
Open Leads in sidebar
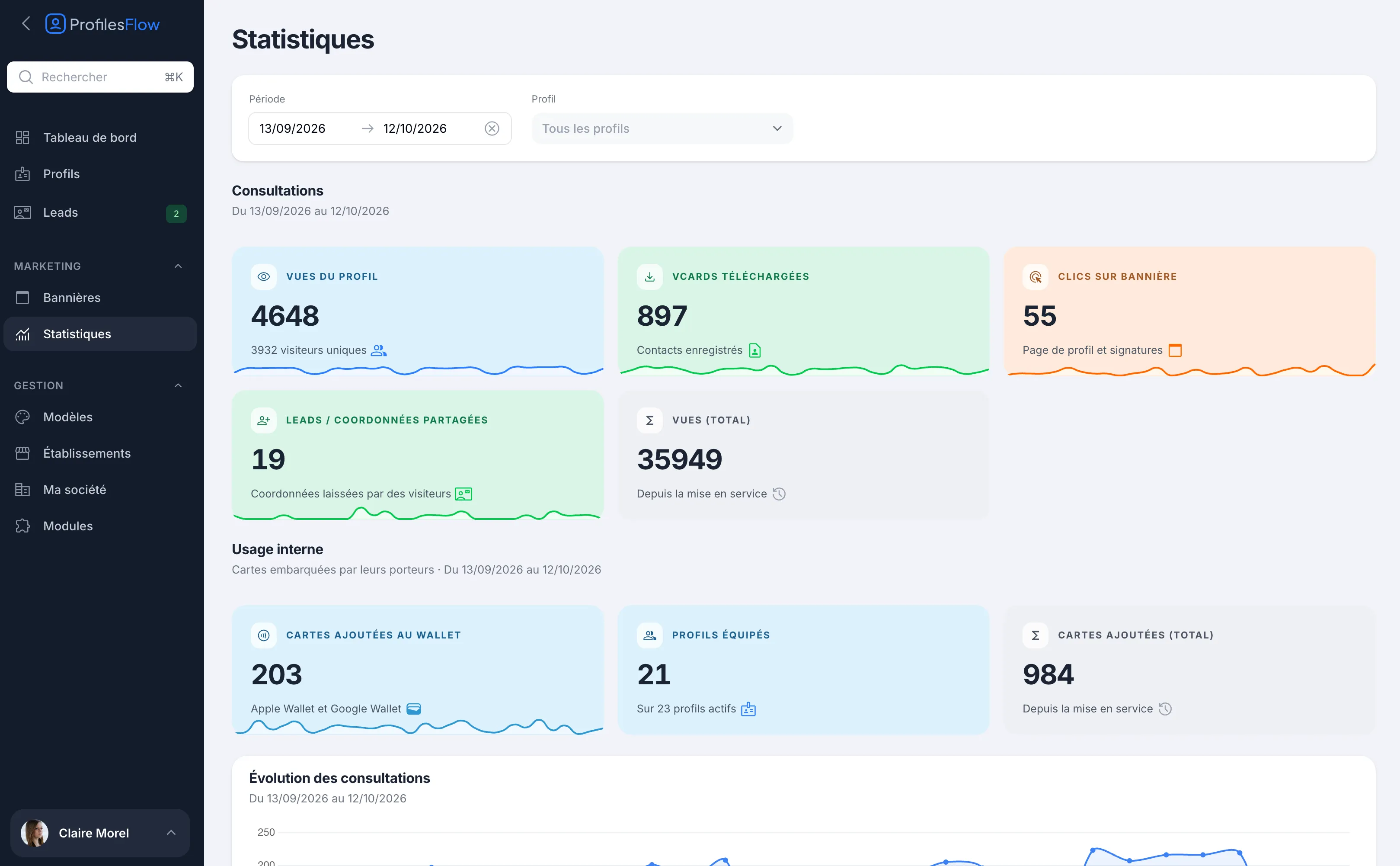point(100,212)
